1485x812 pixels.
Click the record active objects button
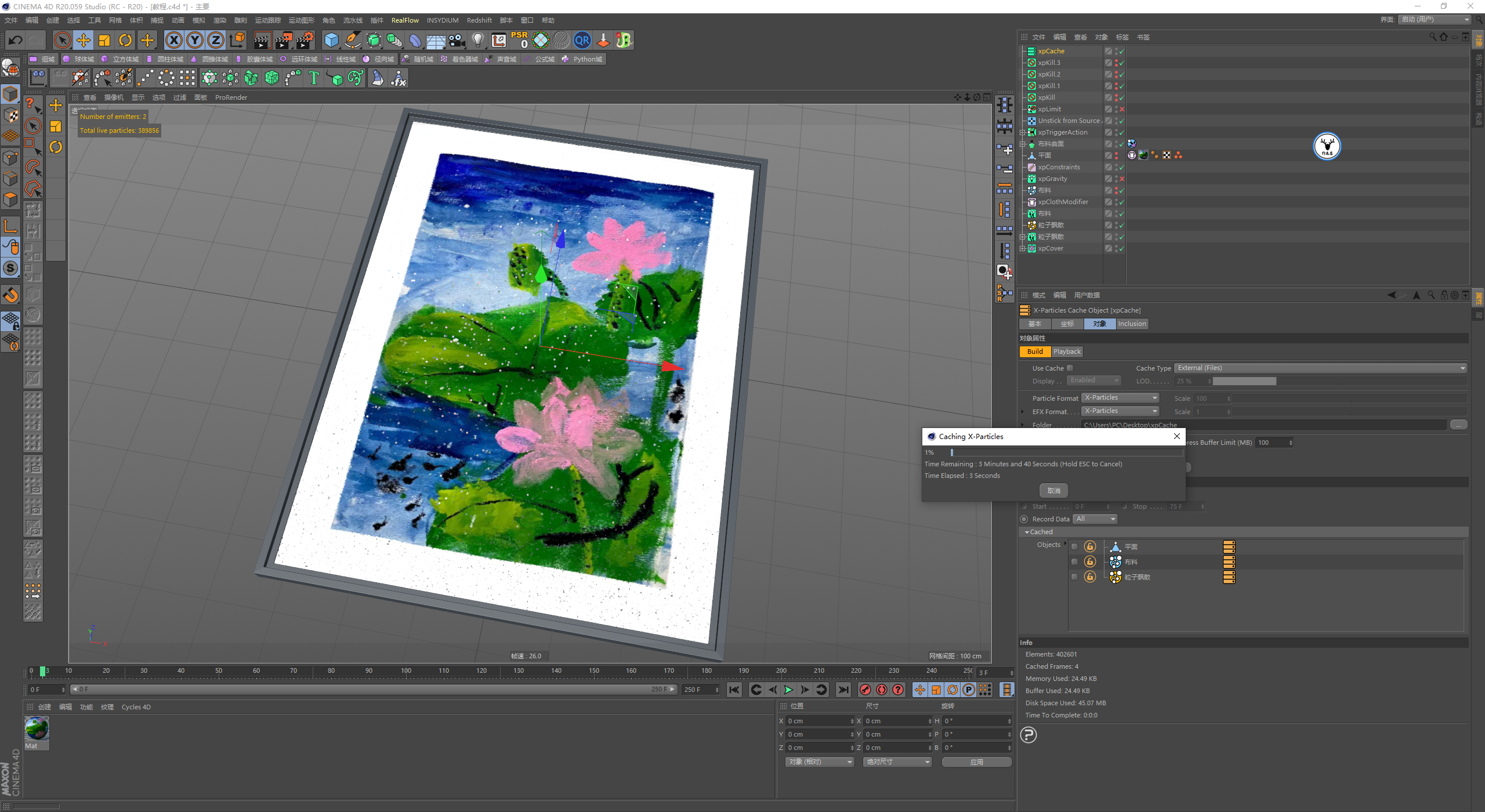pyautogui.click(x=865, y=690)
